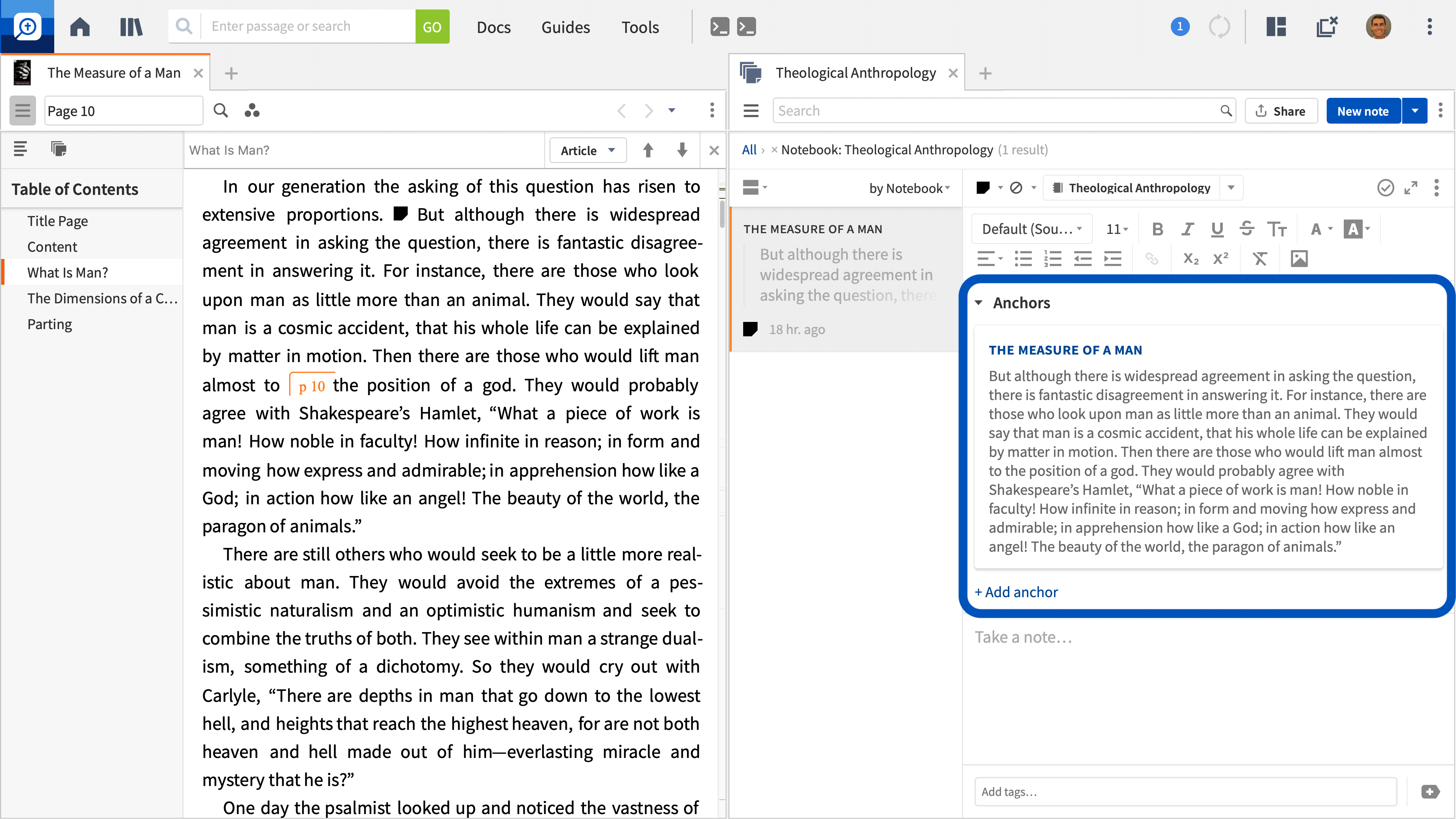Jump to next article with down arrow
This screenshot has width=1456, height=819.
(x=682, y=150)
